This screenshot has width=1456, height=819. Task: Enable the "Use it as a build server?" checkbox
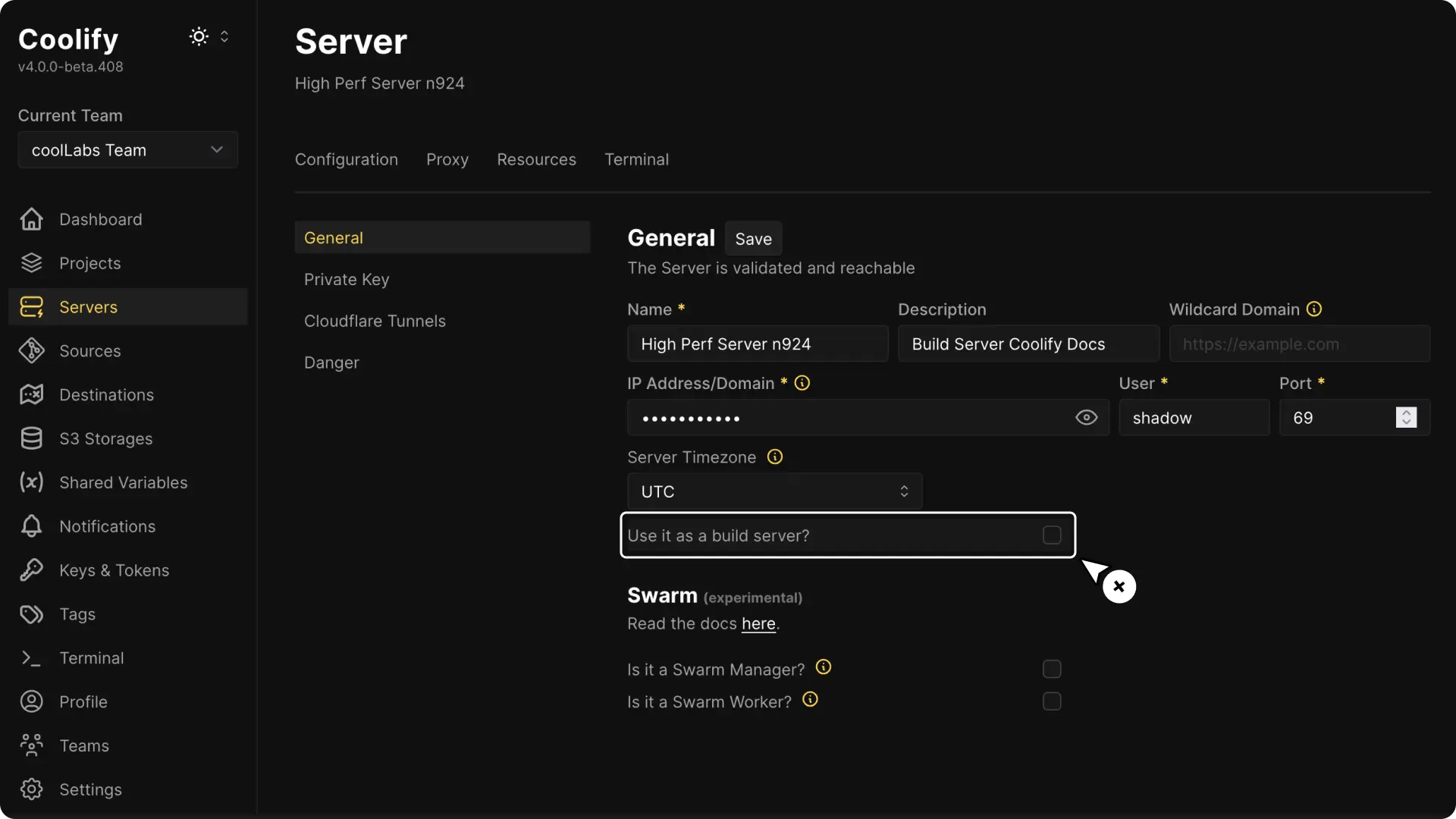pyautogui.click(x=1052, y=535)
